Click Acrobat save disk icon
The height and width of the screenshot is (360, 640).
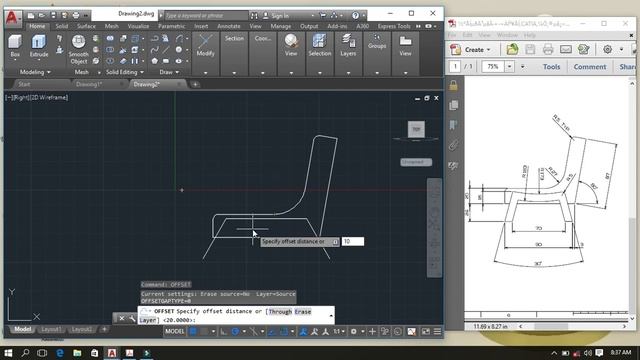pos(530,49)
